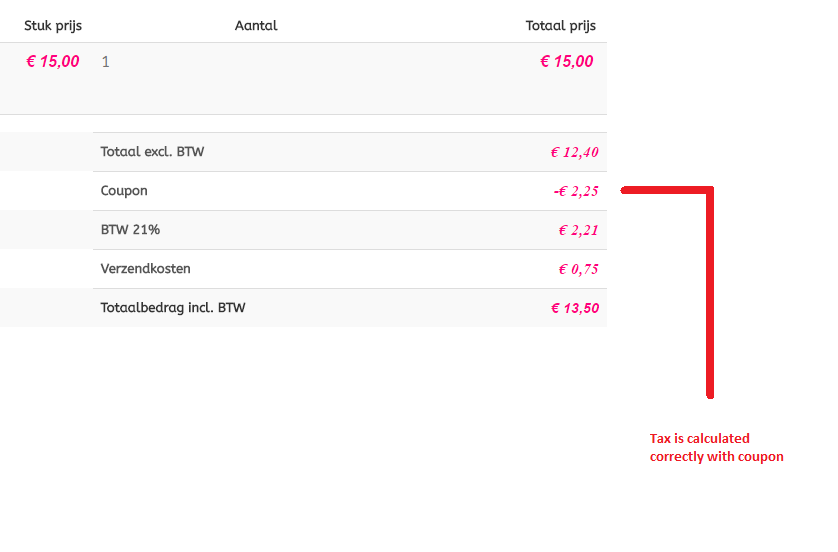Click the Totaal excl. BTW label

pyautogui.click(x=153, y=152)
